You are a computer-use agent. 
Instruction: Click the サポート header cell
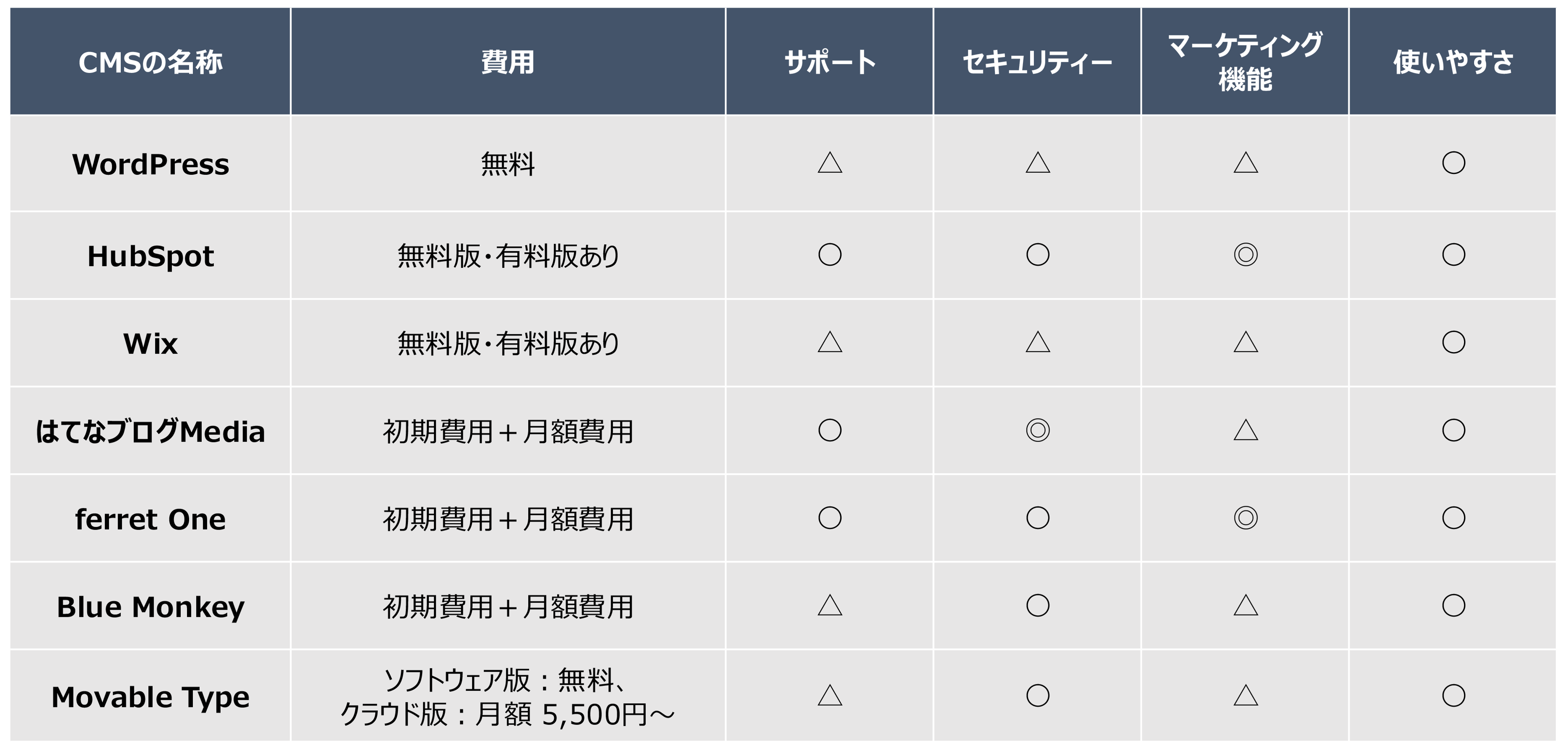pos(830,61)
